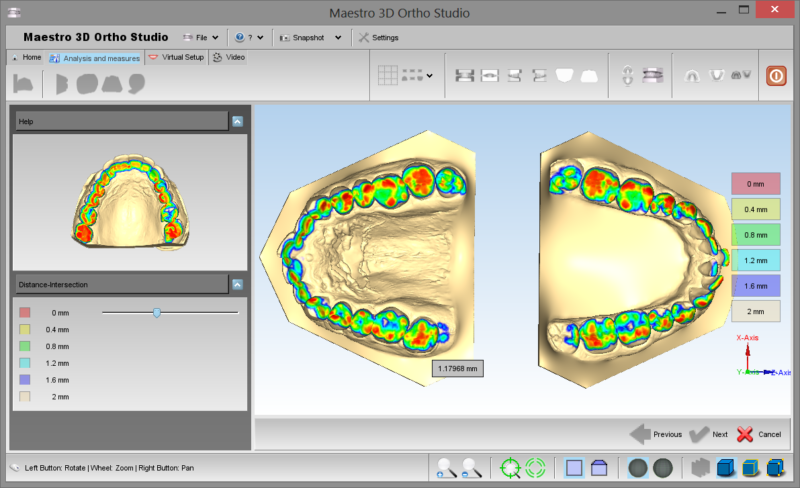Viewport: 800px width, 488px height.
Task: Click the Distance-Intersection panel header
Action: point(121,284)
